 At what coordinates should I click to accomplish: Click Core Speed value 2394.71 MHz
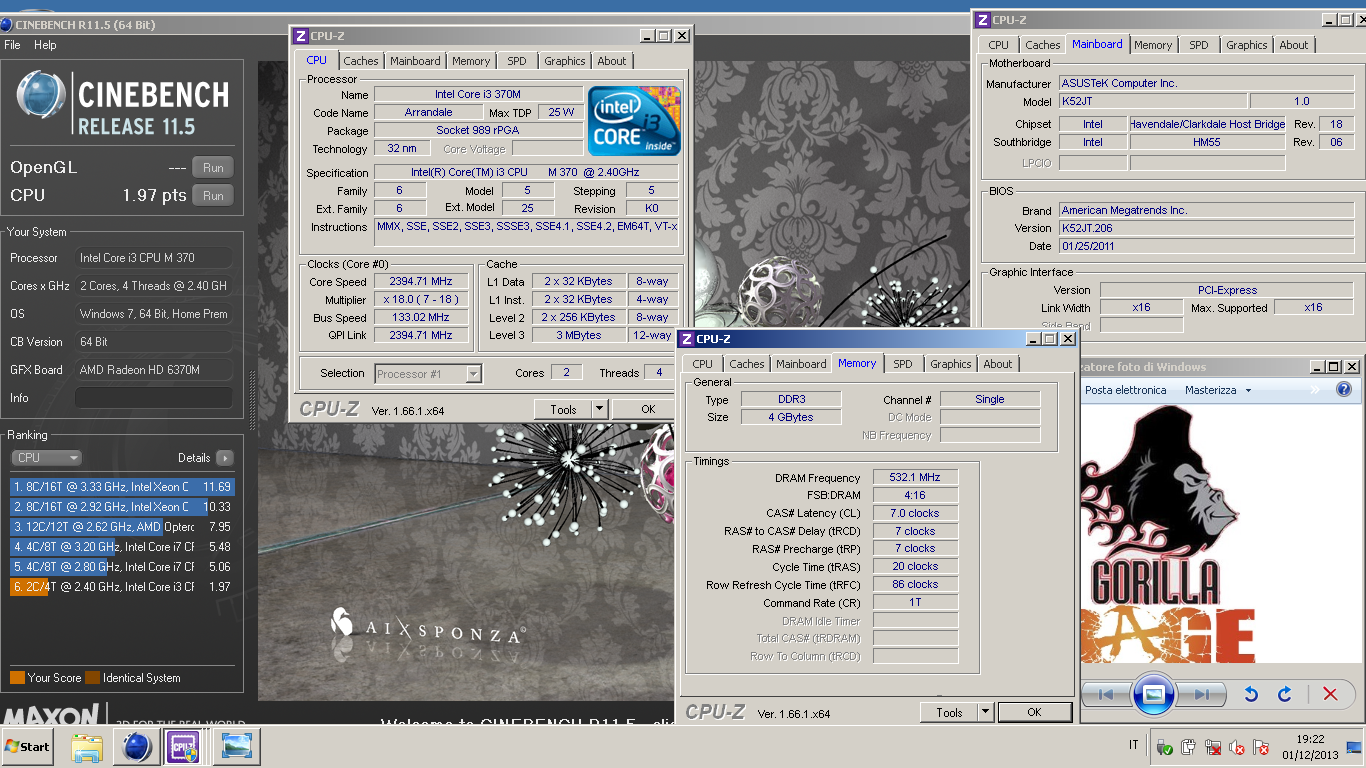[x=421, y=282]
